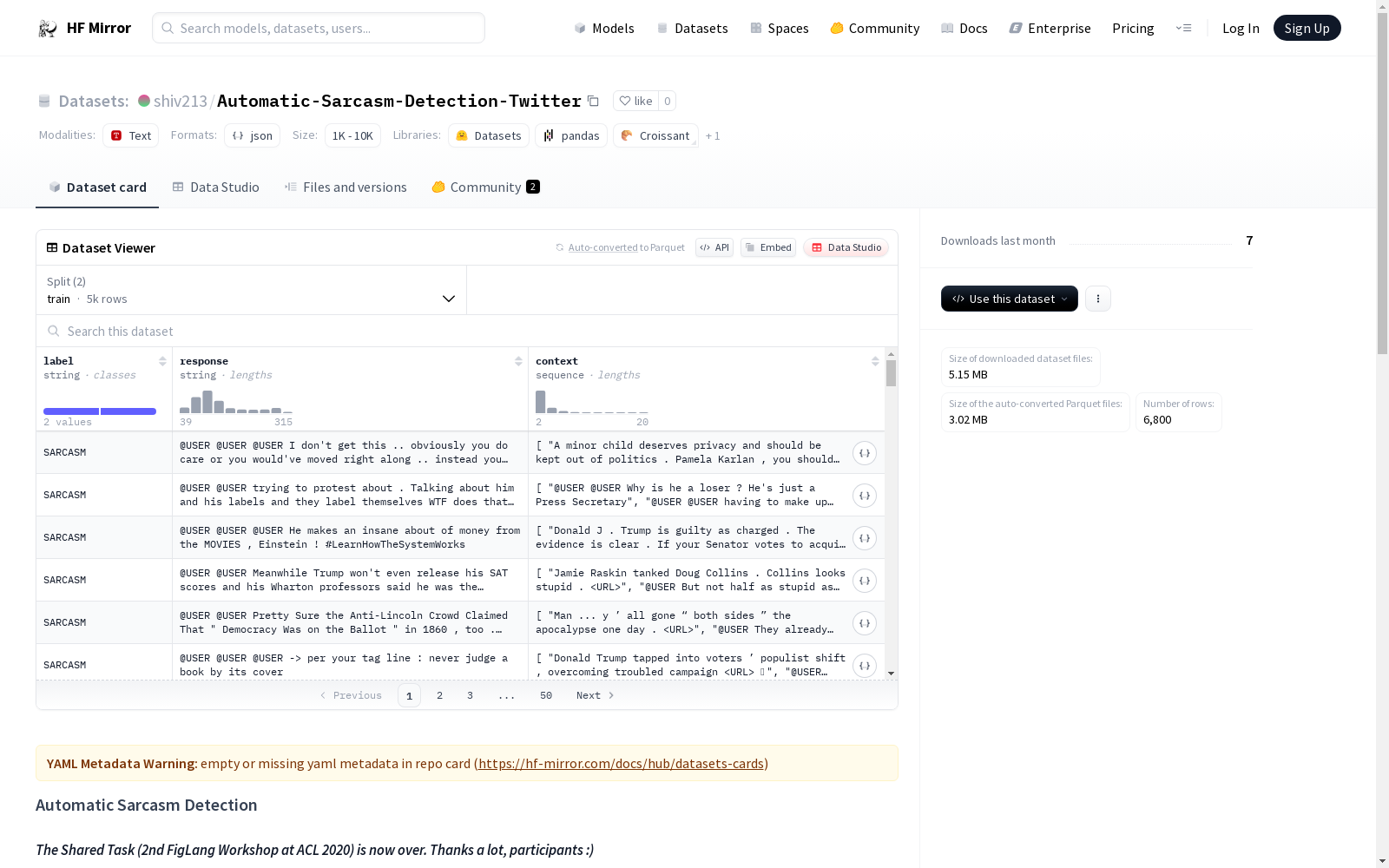Click the pandas library tag
The height and width of the screenshot is (868, 1389).
click(571, 135)
